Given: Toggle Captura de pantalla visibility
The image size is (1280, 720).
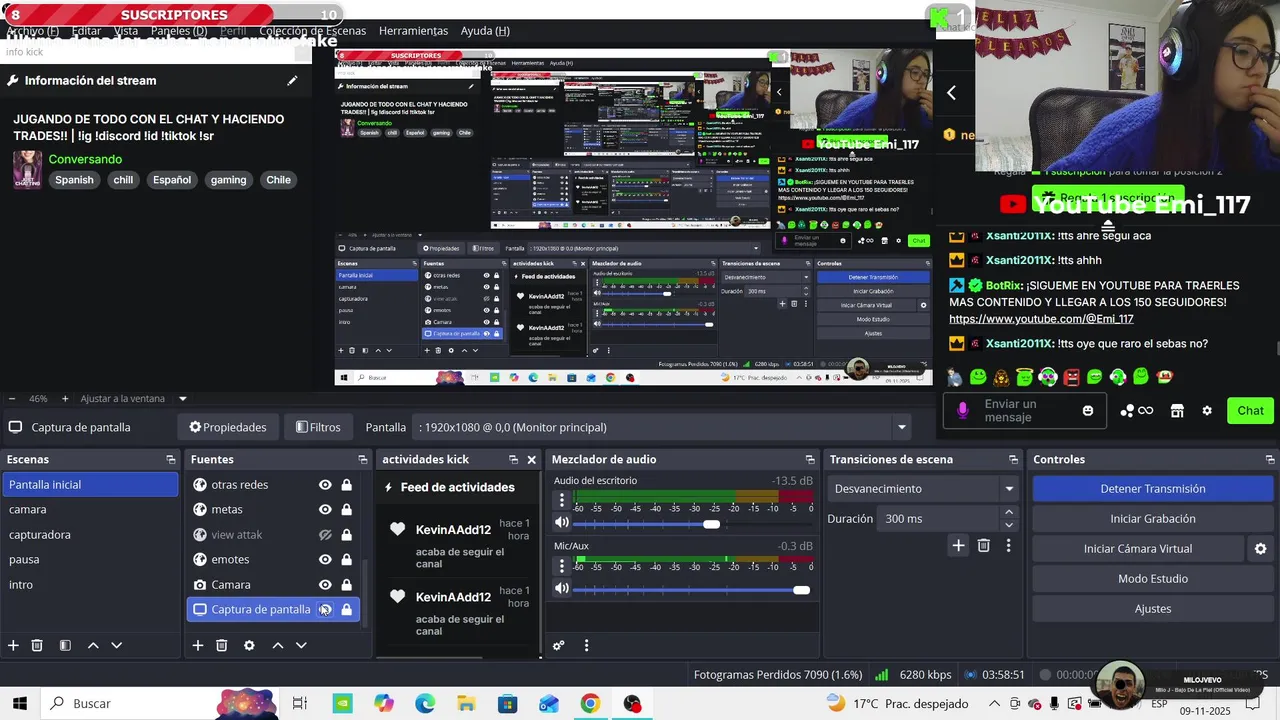Looking at the screenshot, I should click(325, 609).
